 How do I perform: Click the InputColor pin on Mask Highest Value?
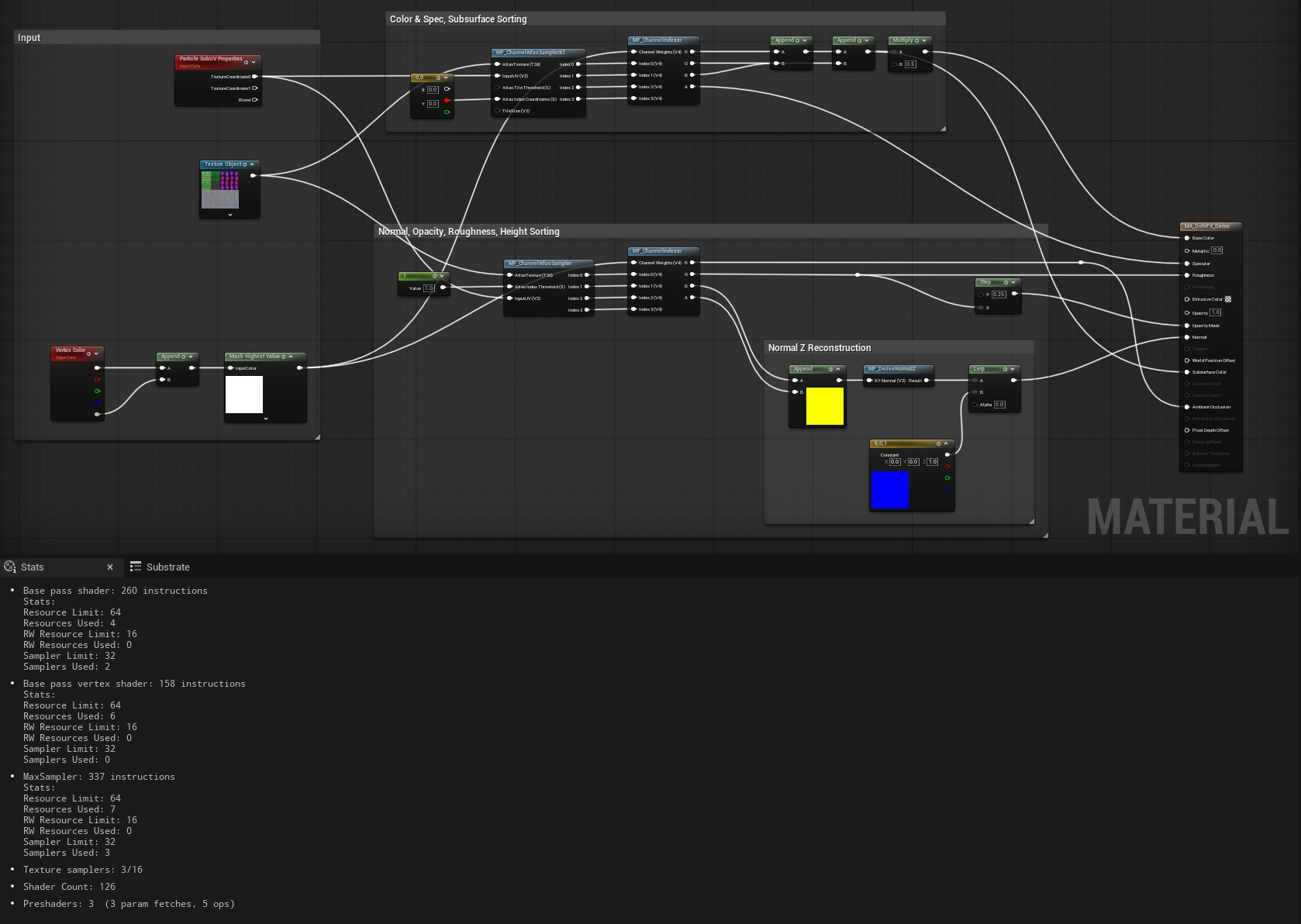tap(231, 368)
